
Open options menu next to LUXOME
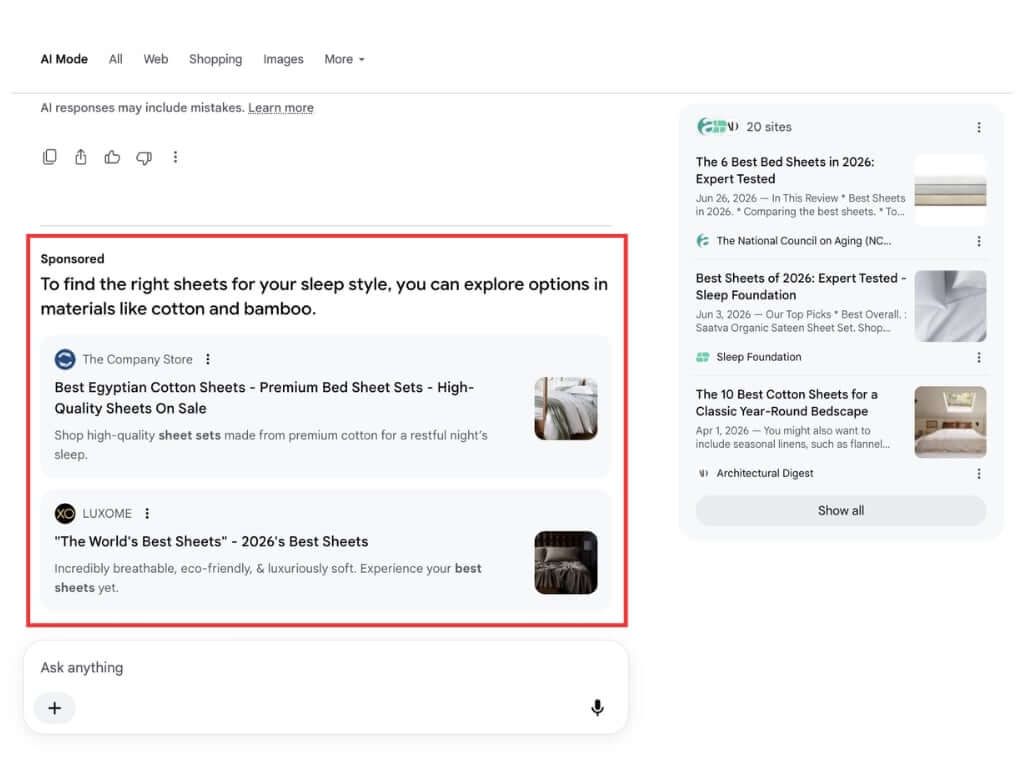coord(147,513)
